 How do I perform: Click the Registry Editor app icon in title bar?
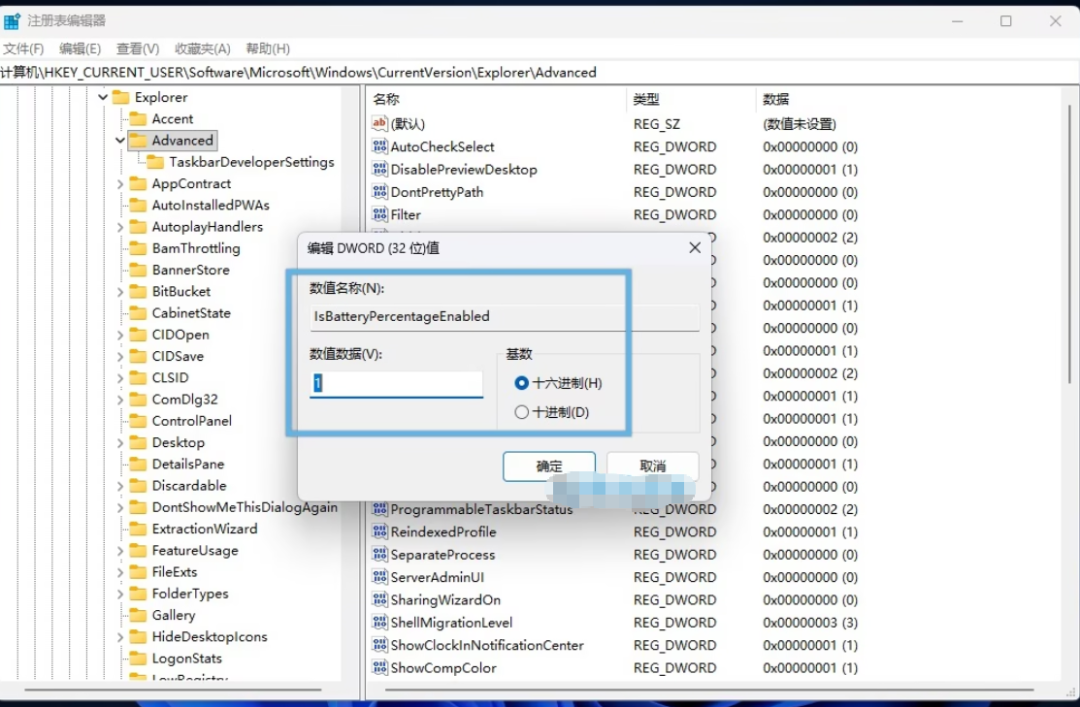(12, 21)
